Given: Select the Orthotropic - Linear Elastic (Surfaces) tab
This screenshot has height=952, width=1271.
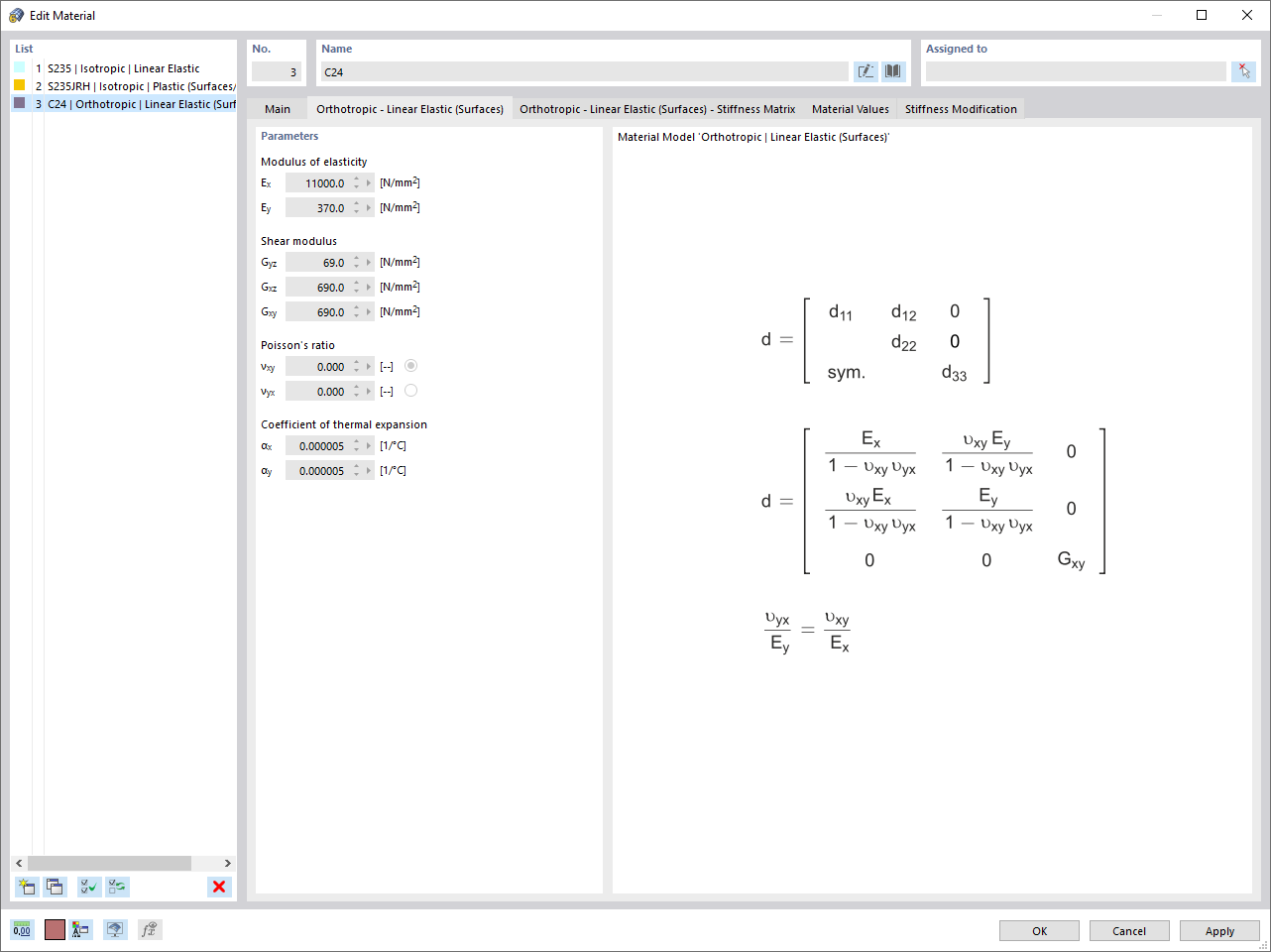Looking at the screenshot, I should point(409,109).
